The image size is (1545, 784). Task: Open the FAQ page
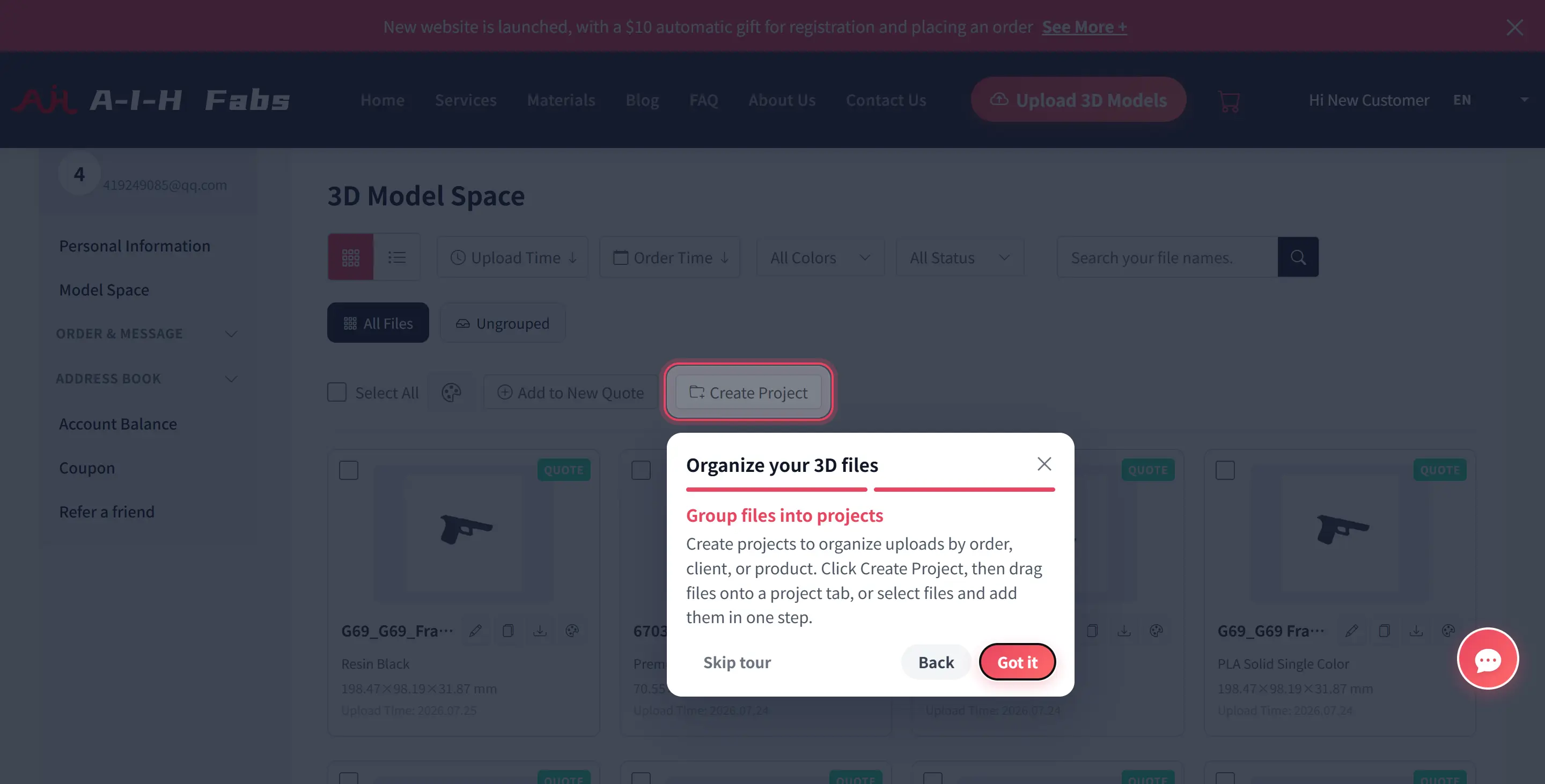click(703, 100)
